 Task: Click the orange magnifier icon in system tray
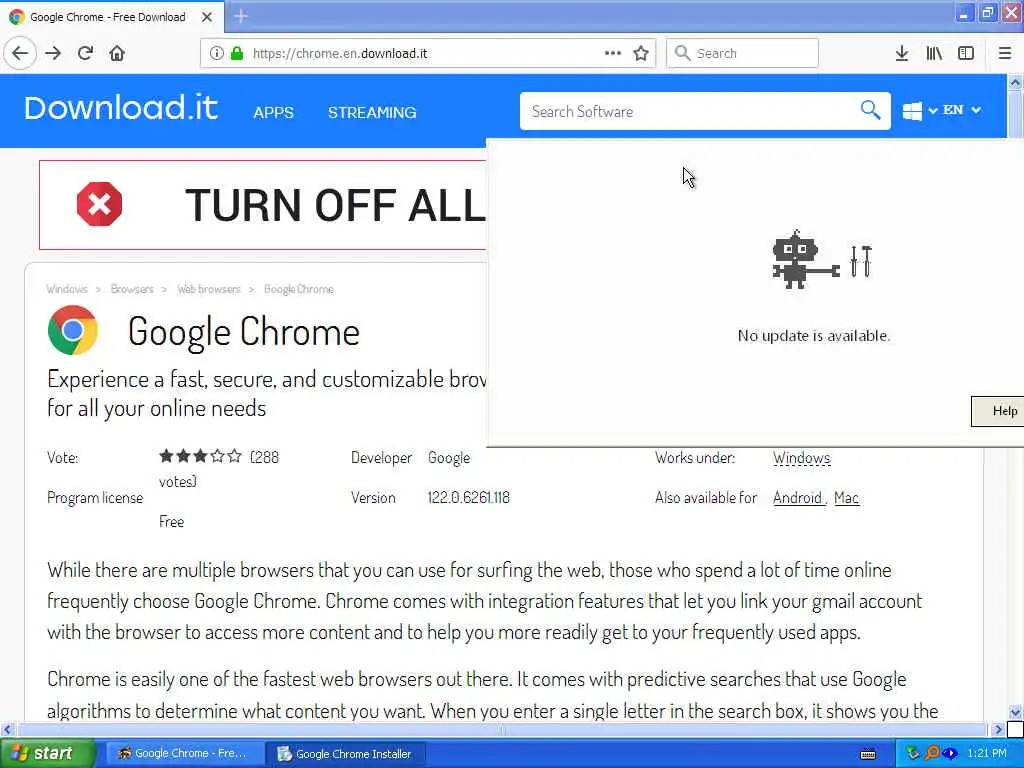pyautogui.click(x=932, y=754)
